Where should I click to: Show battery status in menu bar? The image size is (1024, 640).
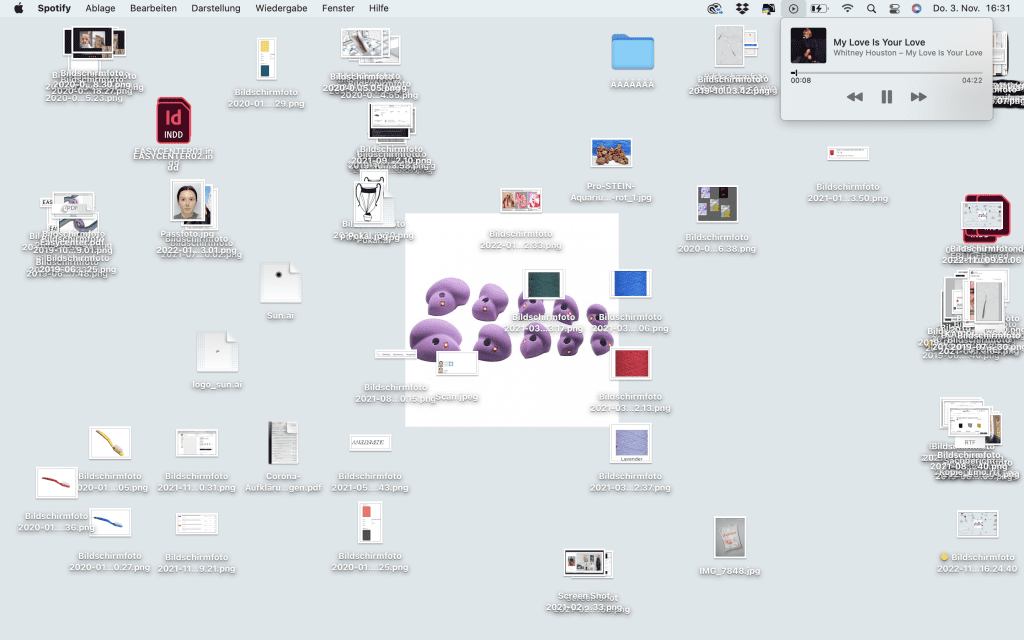coord(820,8)
